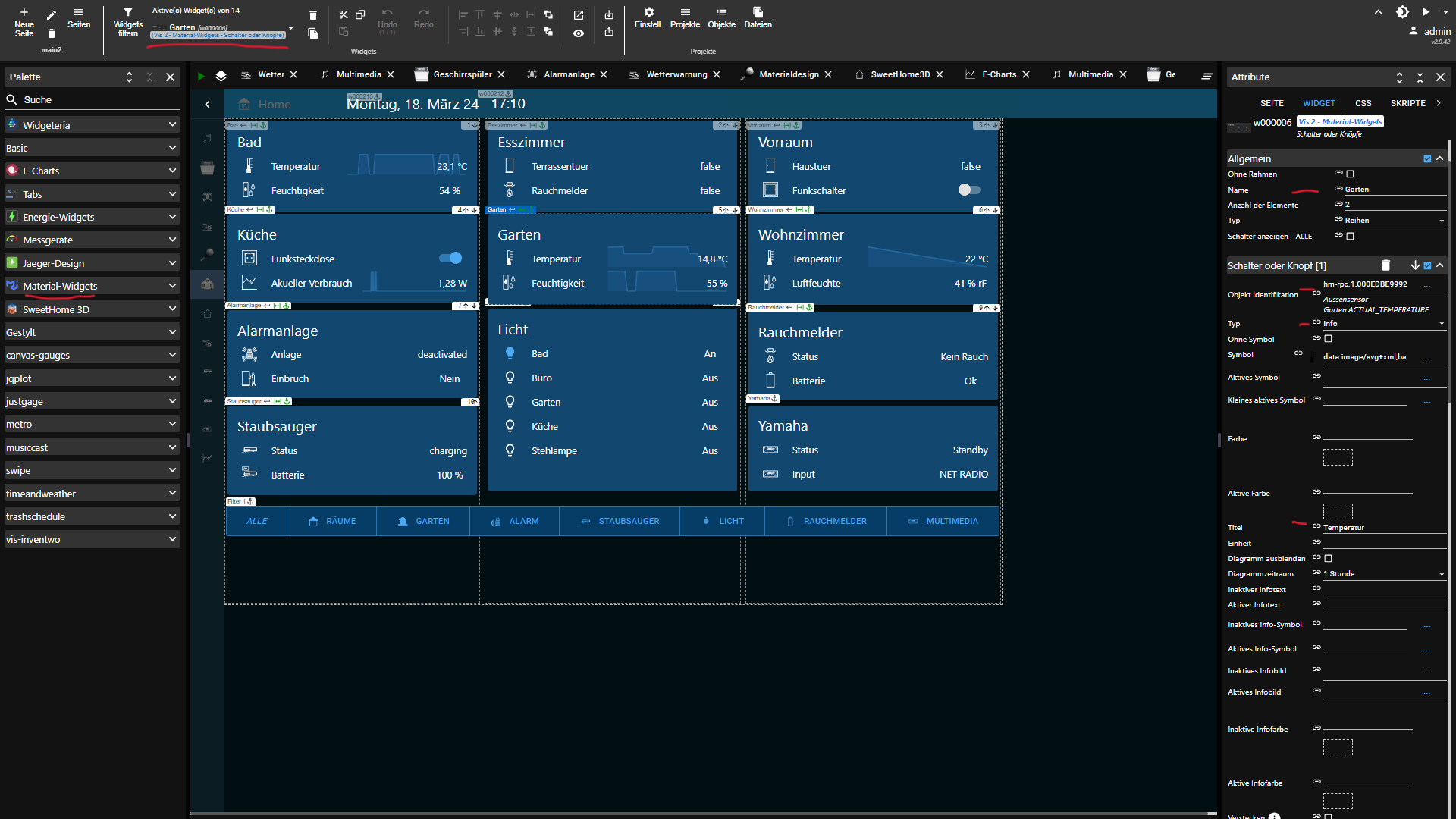Click the STAUBSAUGER filter button

(x=620, y=521)
